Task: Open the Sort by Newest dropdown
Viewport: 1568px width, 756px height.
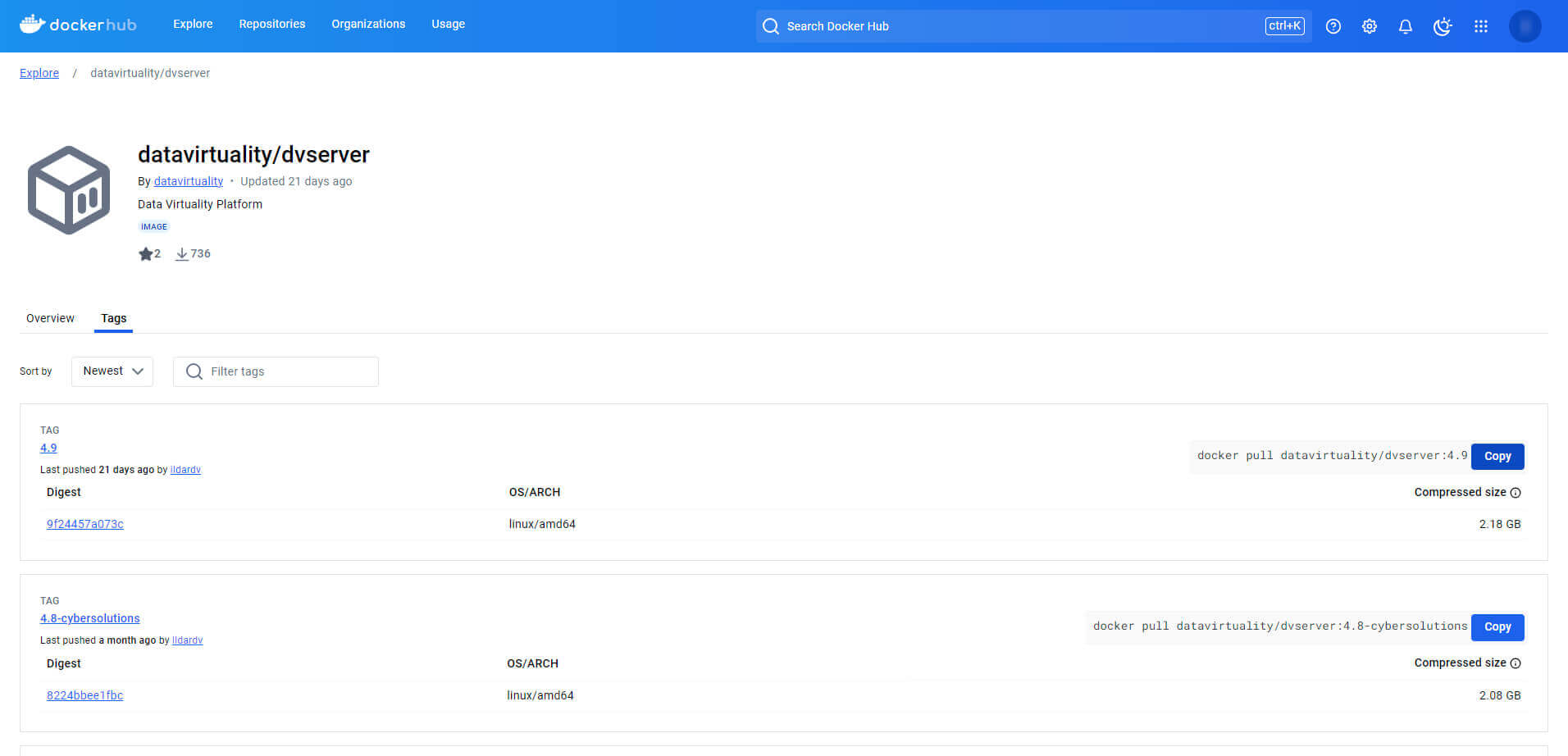Action: pos(112,371)
